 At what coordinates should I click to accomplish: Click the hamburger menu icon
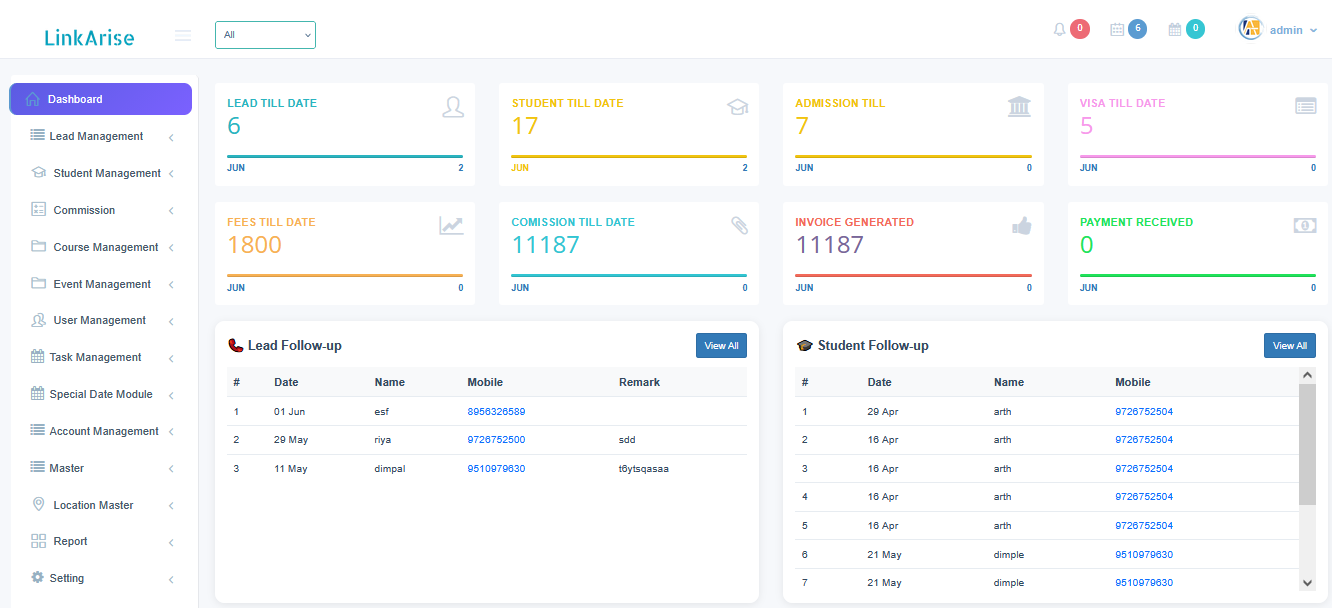pyautogui.click(x=183, y=36)
